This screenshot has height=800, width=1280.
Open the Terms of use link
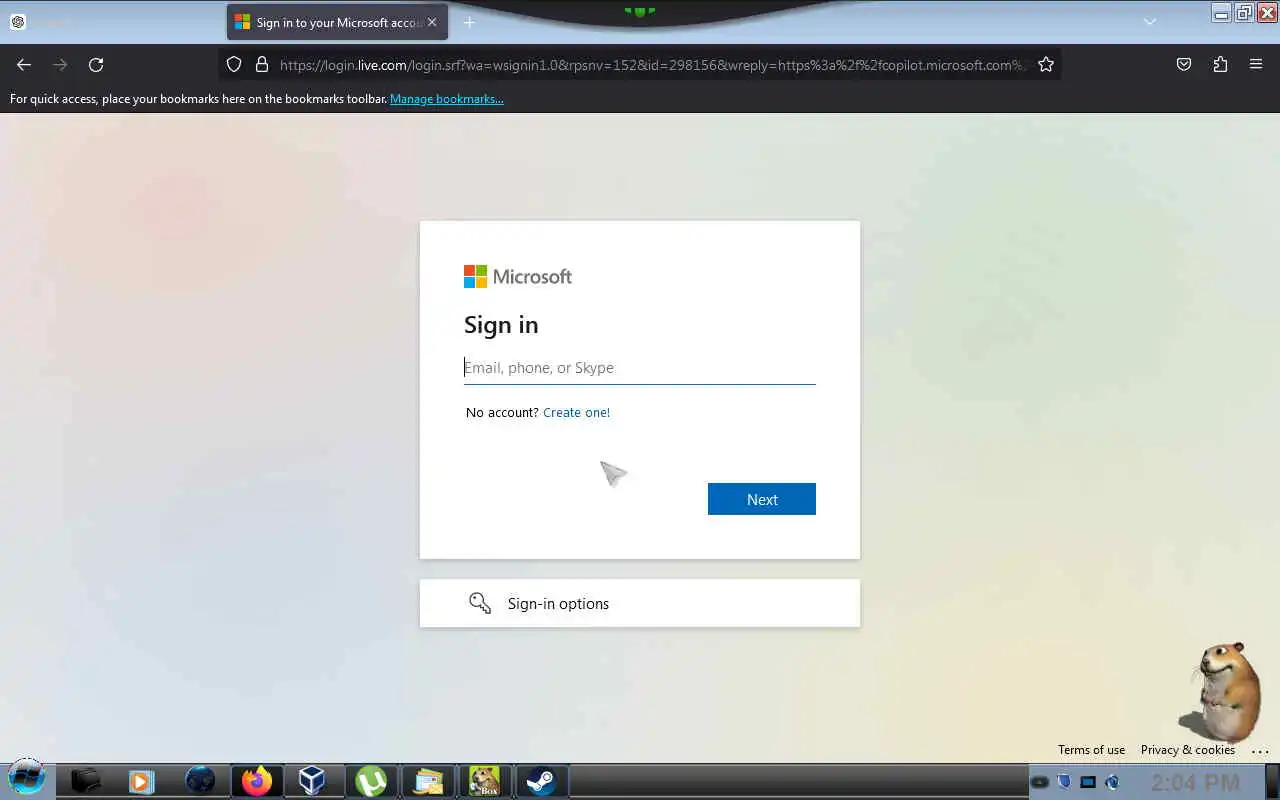(1091, 750)
